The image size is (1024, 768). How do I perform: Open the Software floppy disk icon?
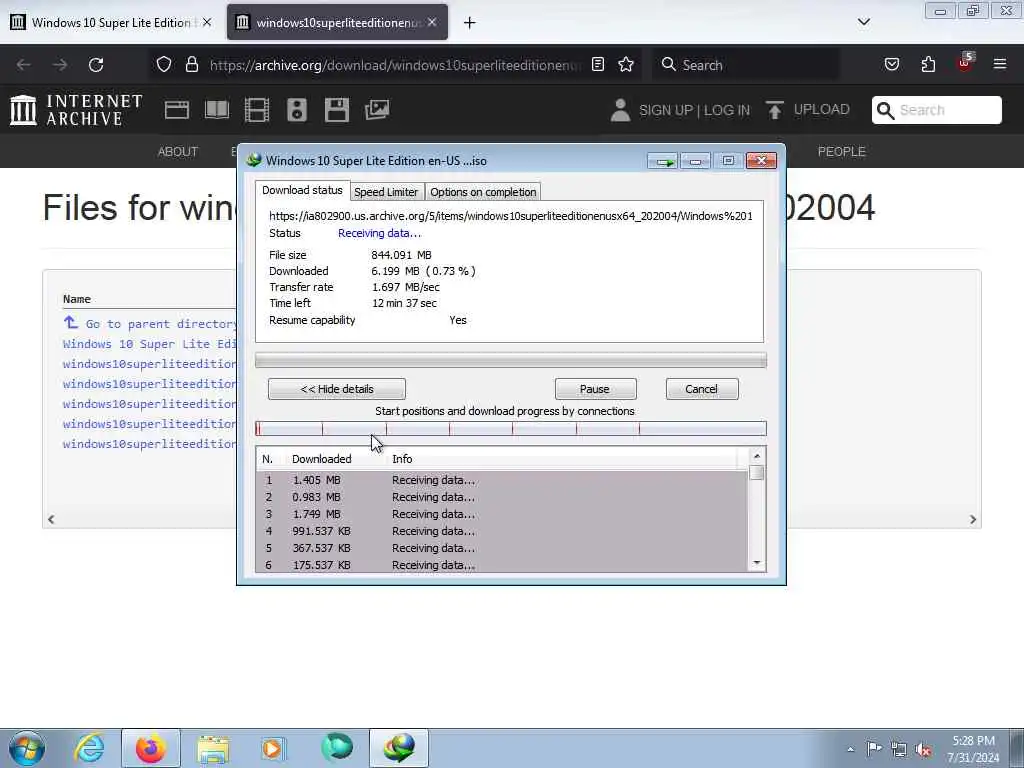[337, 110]
